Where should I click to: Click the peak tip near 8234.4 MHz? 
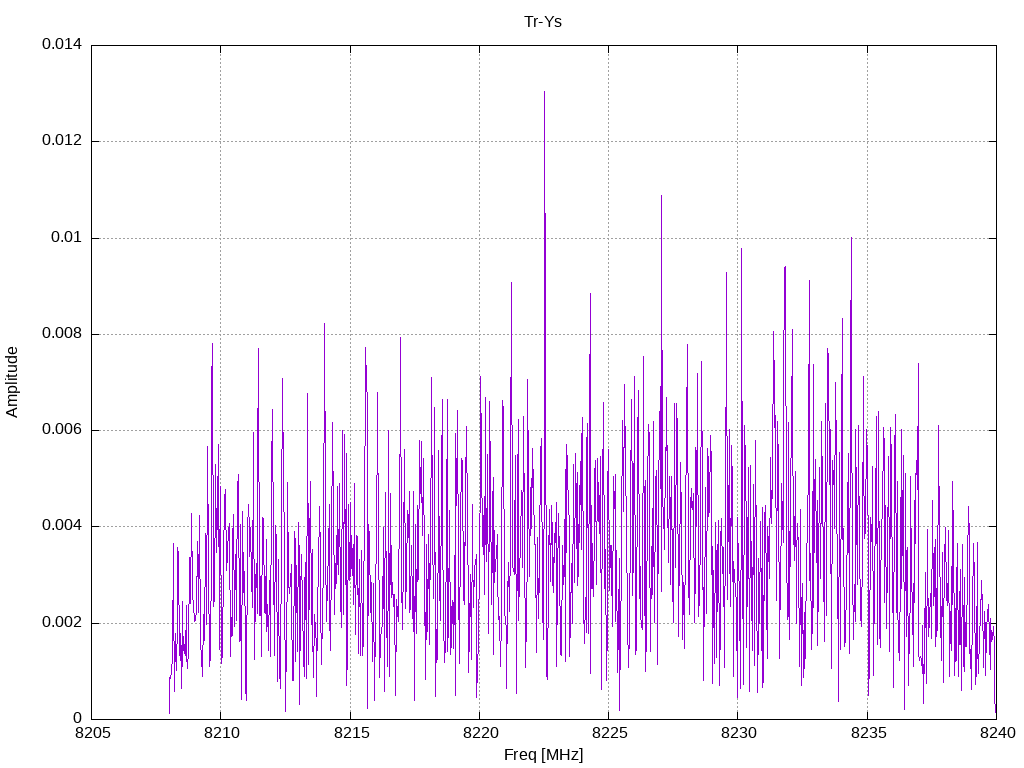coord(851,239)
